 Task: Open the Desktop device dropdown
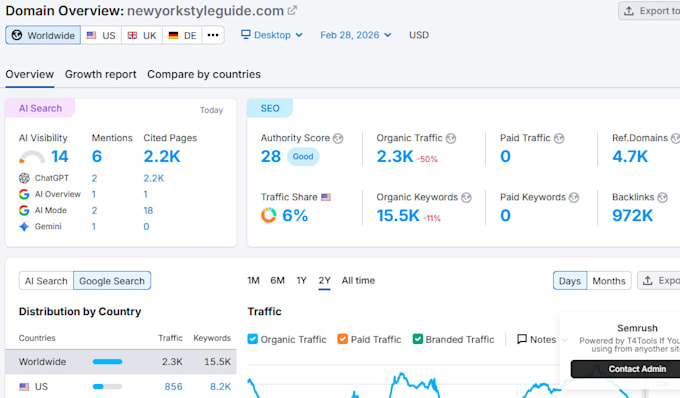[x=272, y=35]
